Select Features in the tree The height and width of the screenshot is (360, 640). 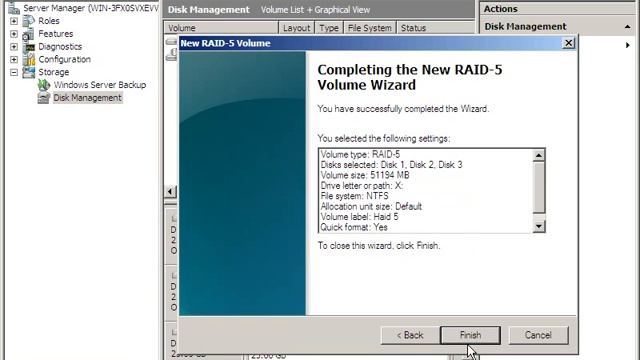(56, 34)
